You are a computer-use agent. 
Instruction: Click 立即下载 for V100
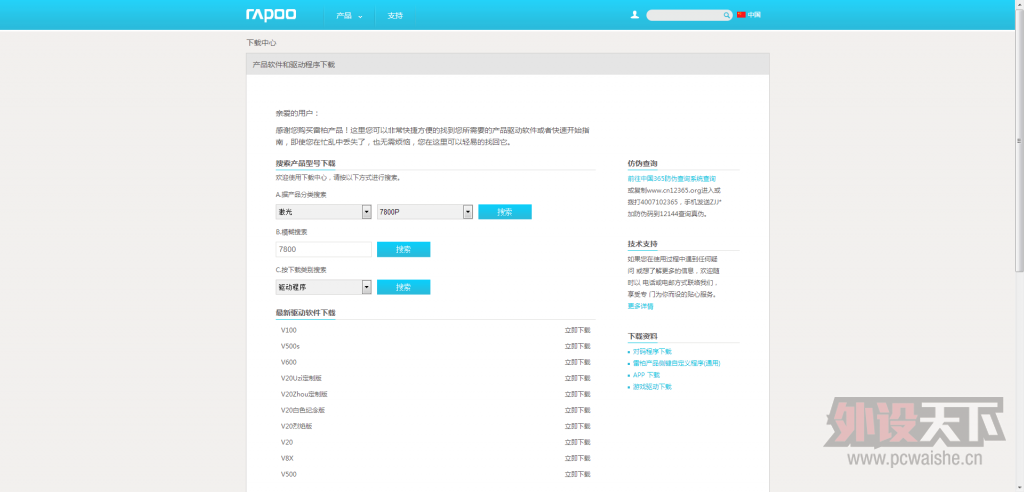point(577,330)
